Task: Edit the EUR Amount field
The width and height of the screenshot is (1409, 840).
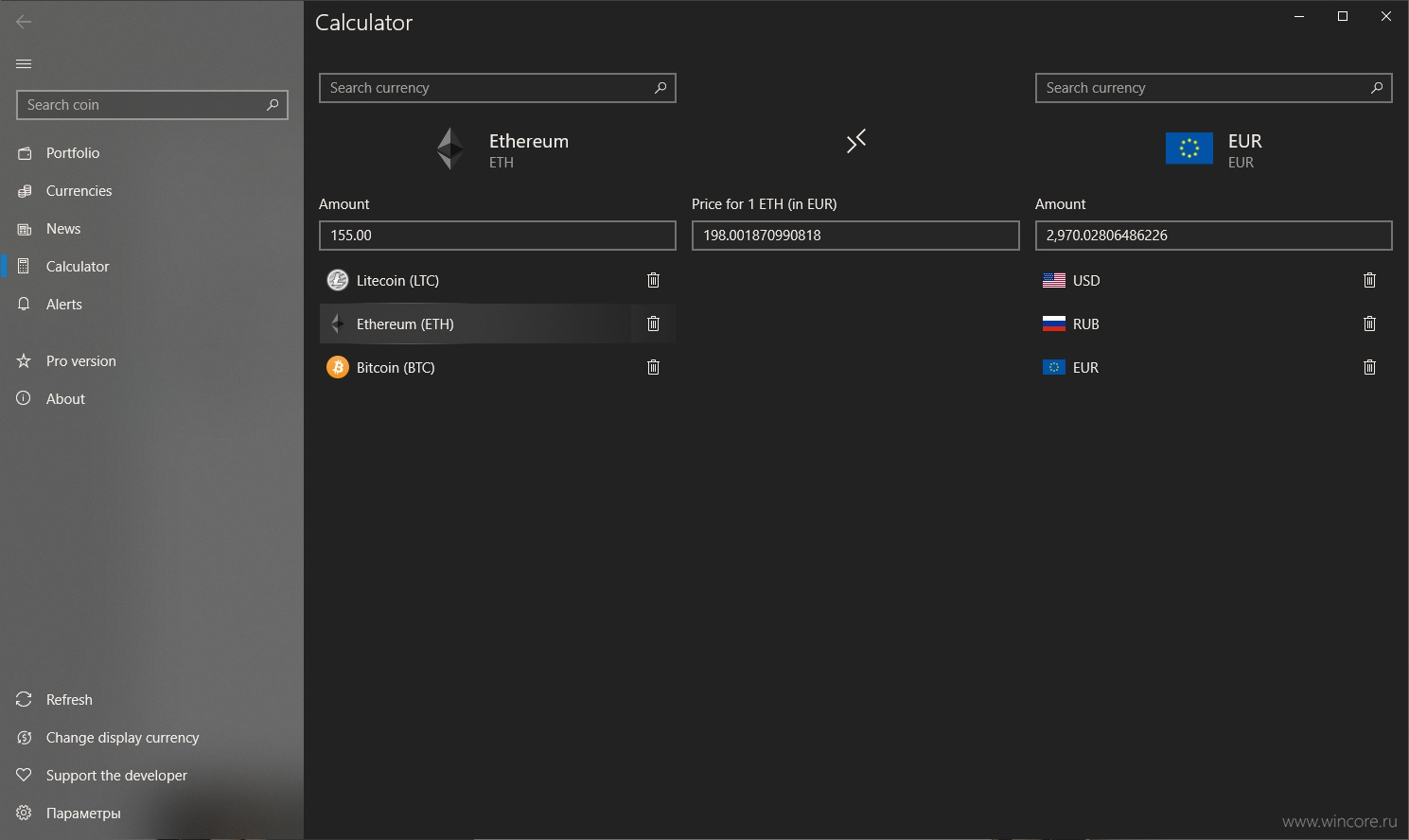Action: (x=1214, y=236)
